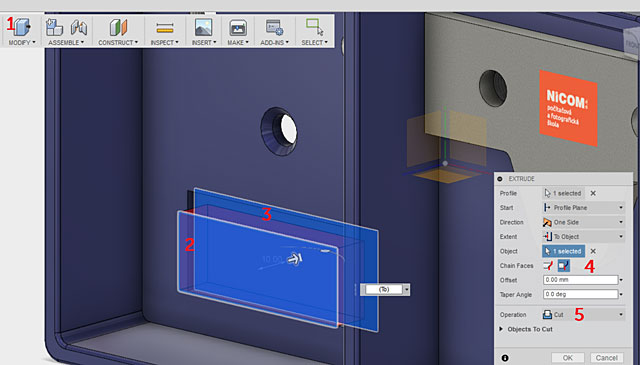Expand the Objects To Cut section
Viewport: 640px width, 365px height.
click(526, 329)
